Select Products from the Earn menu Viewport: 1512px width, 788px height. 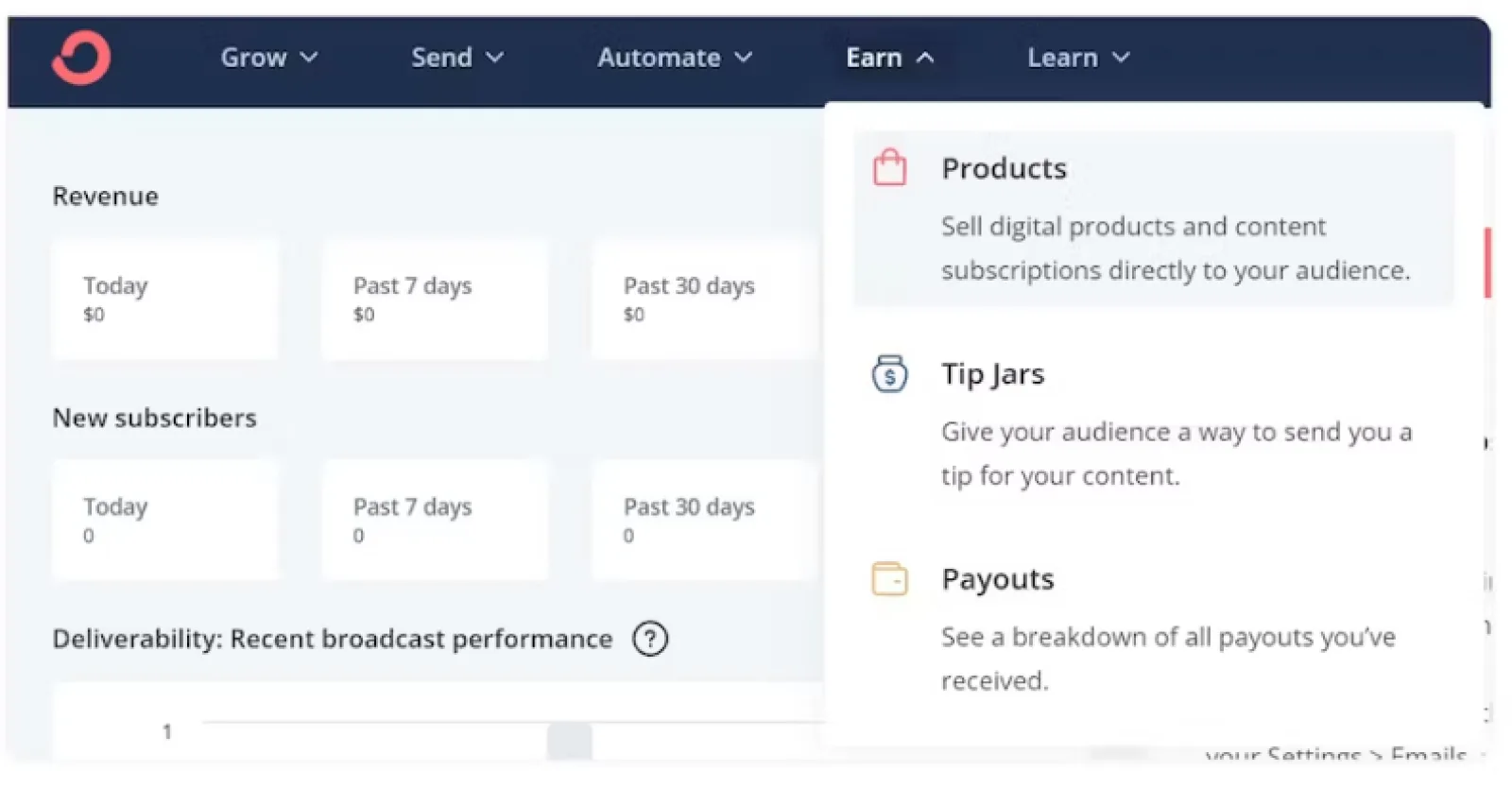point(1004,169)
